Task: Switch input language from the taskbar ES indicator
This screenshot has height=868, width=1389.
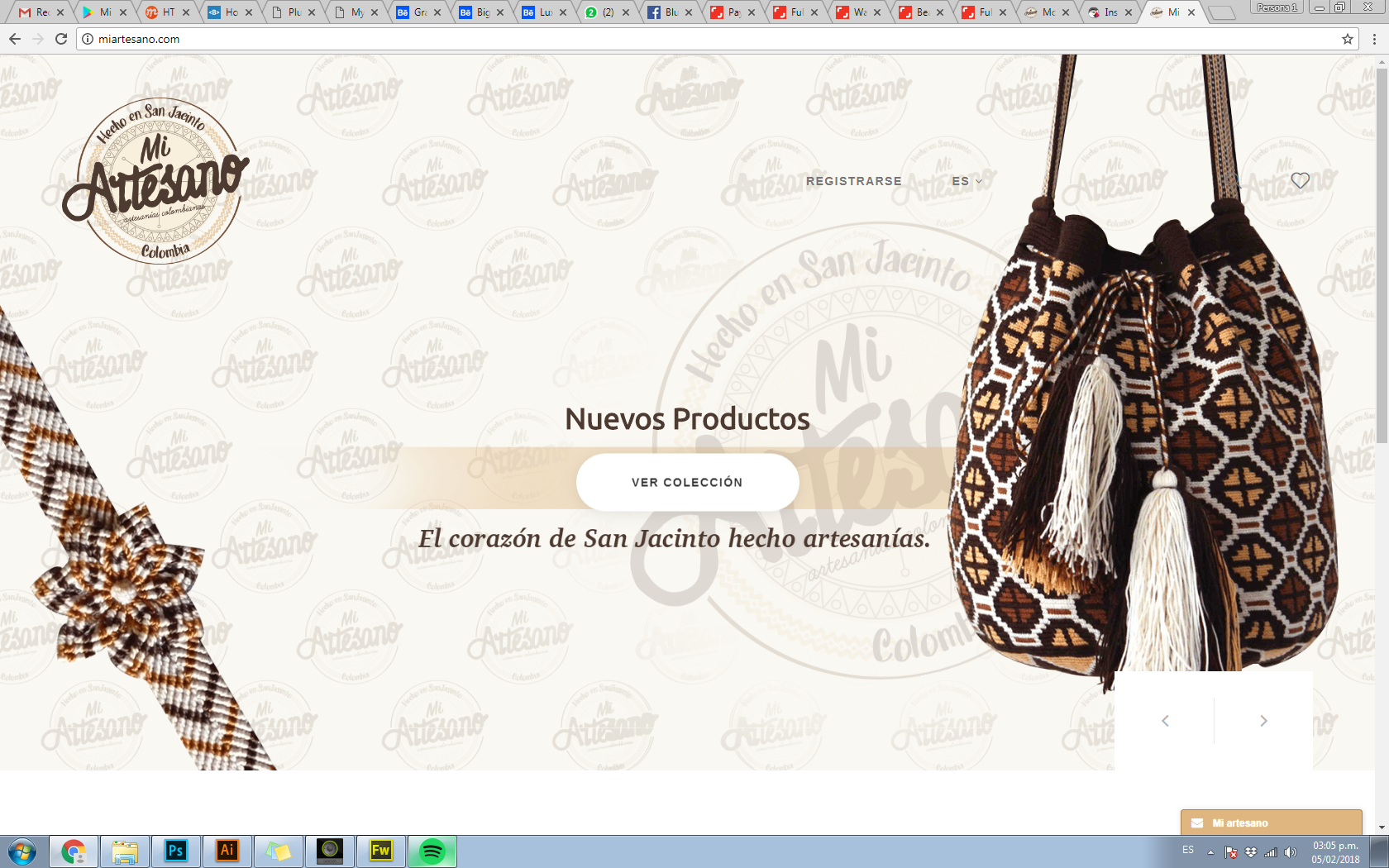Action: (x=1188, y=850)
